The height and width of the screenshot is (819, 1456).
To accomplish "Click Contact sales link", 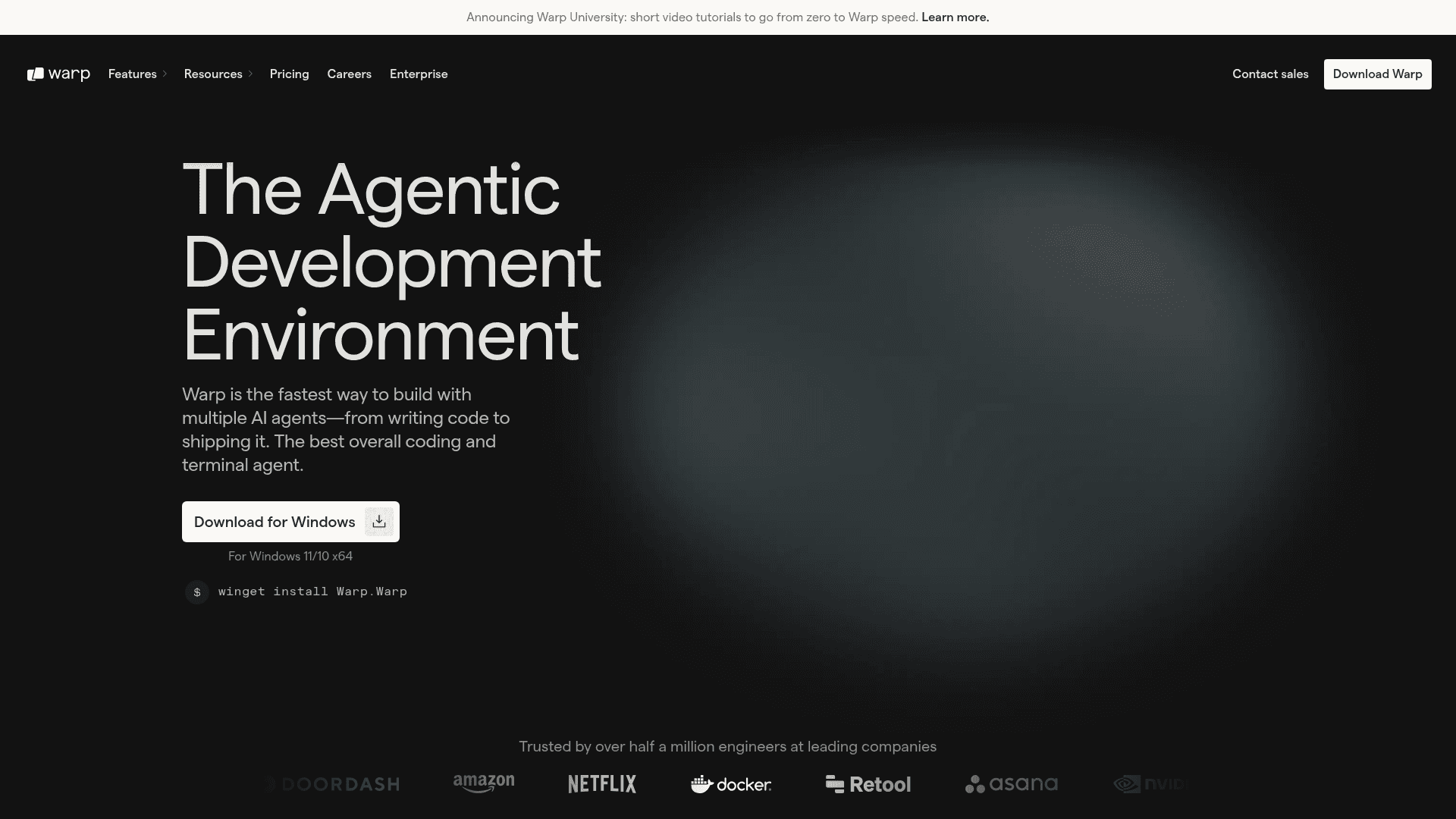I will (x=1270, y=74).
